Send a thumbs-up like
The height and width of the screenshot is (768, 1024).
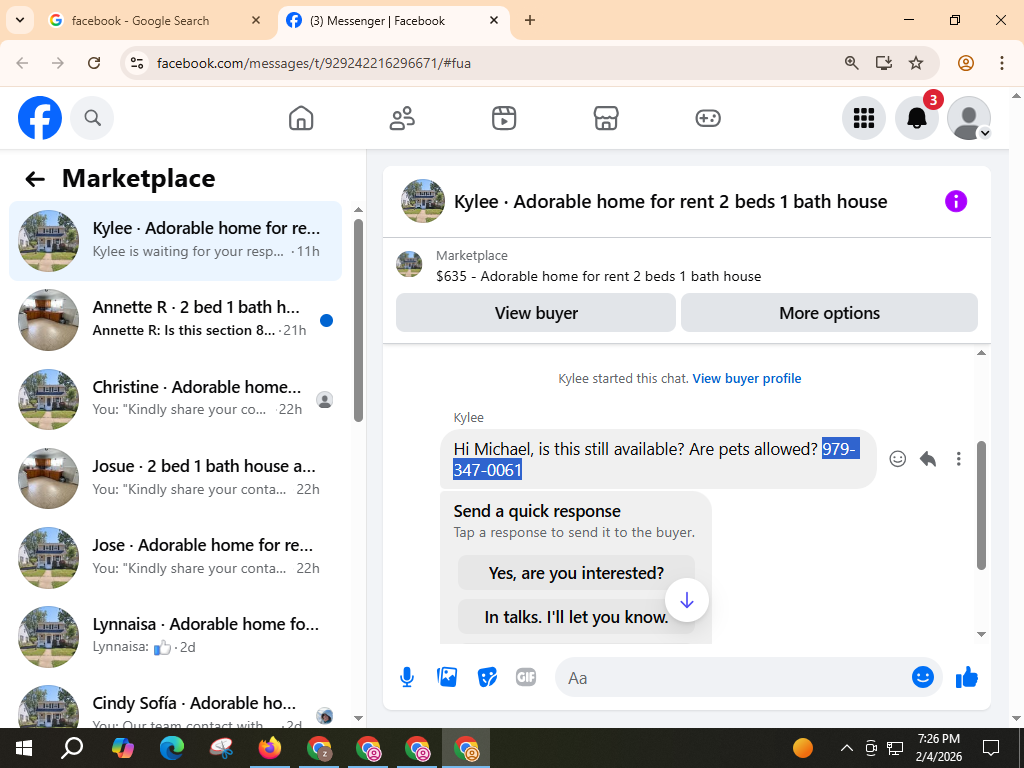(967, 677)
